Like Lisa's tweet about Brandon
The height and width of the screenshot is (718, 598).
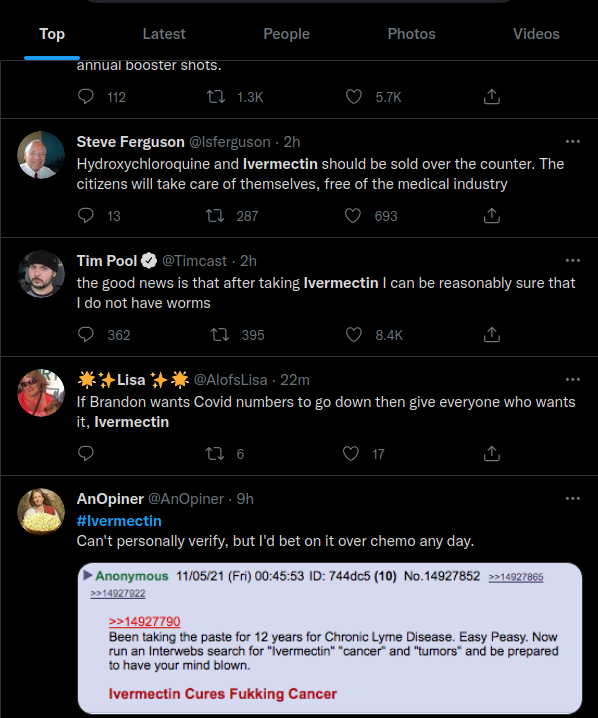click(x=351, y=453)
